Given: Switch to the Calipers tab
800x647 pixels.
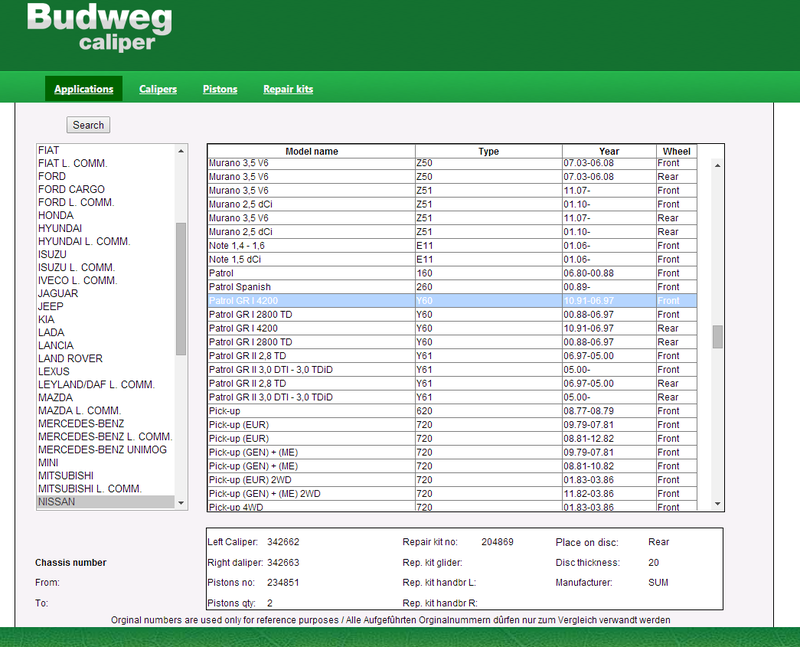Looking at the screenshot, I should tap(158, 89).
